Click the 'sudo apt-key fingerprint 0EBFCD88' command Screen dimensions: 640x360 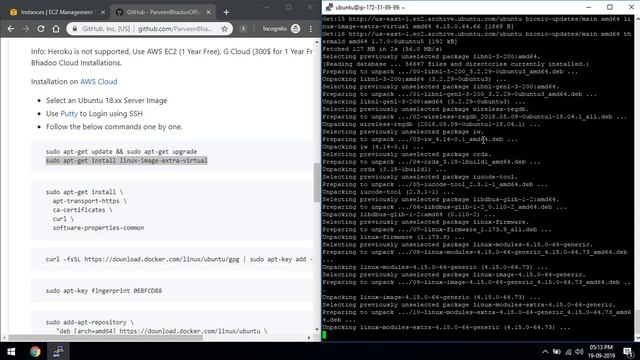[x=104, y=291]
